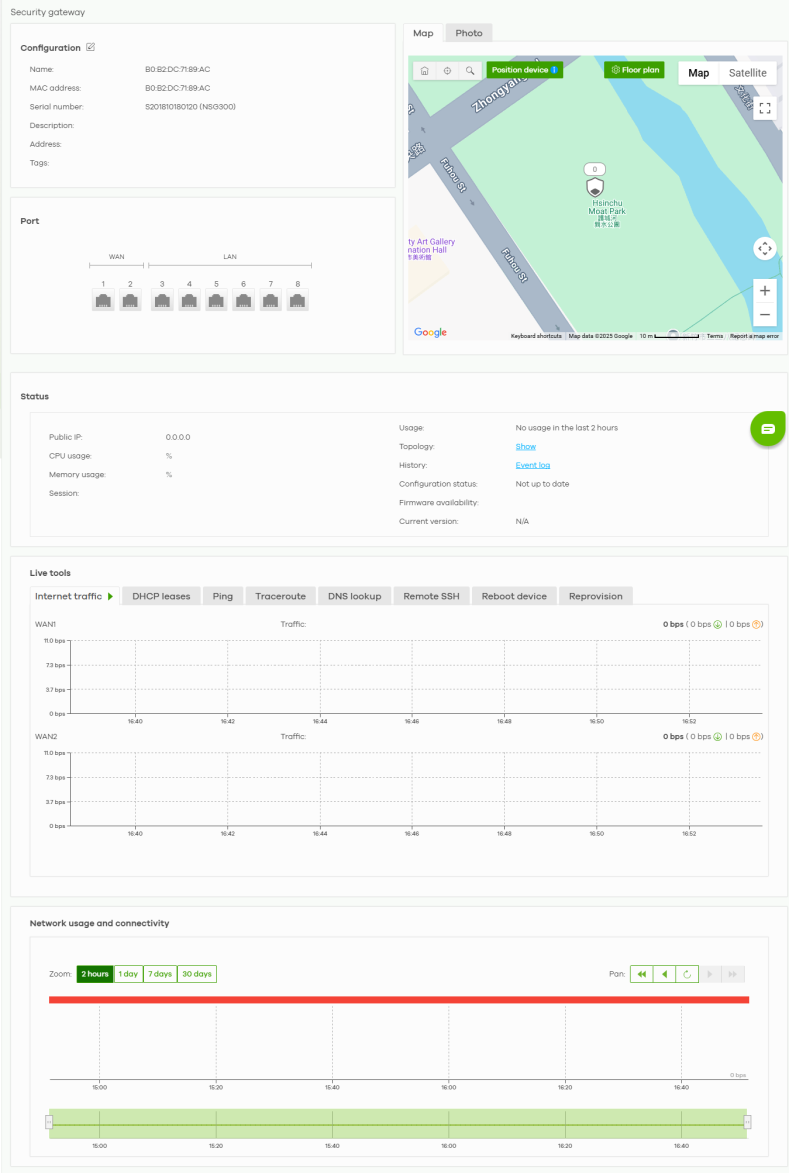
Task: Switch to the Photo tab
Action: tap(468, 33)
